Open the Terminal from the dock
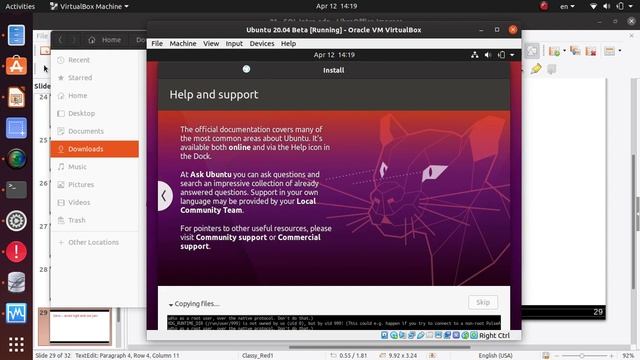 pyautogui.click(x=16, y=190)
